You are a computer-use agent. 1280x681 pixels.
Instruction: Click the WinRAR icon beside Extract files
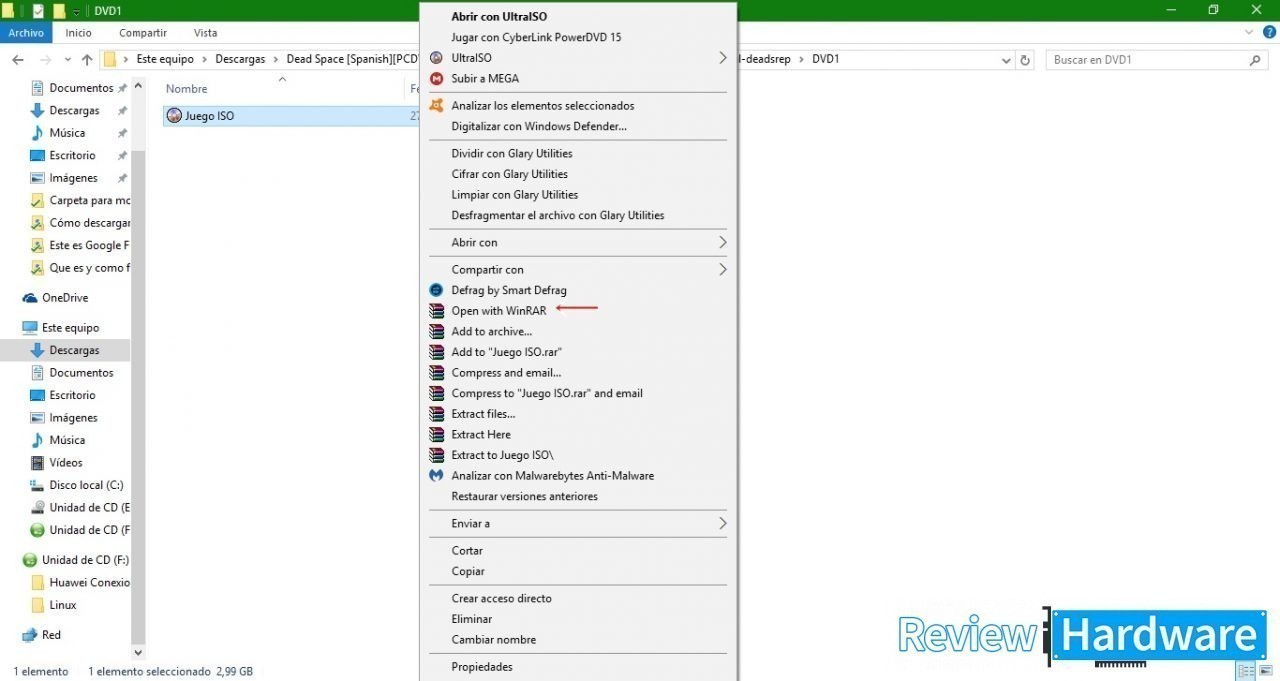436,414
